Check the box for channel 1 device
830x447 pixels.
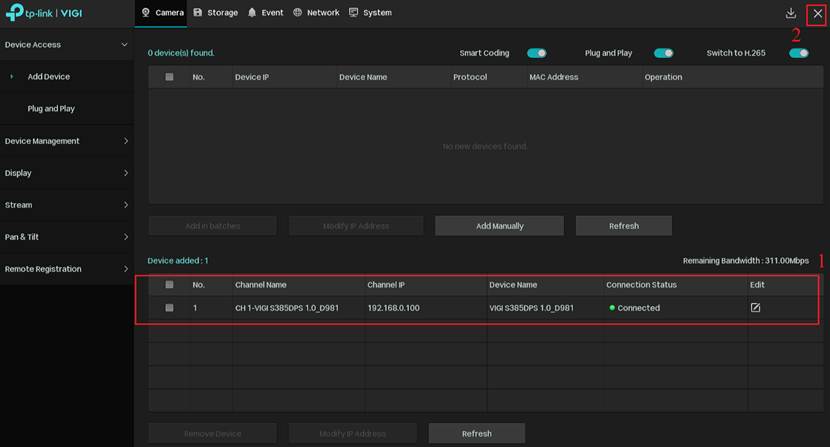click(x=169, y=308)
